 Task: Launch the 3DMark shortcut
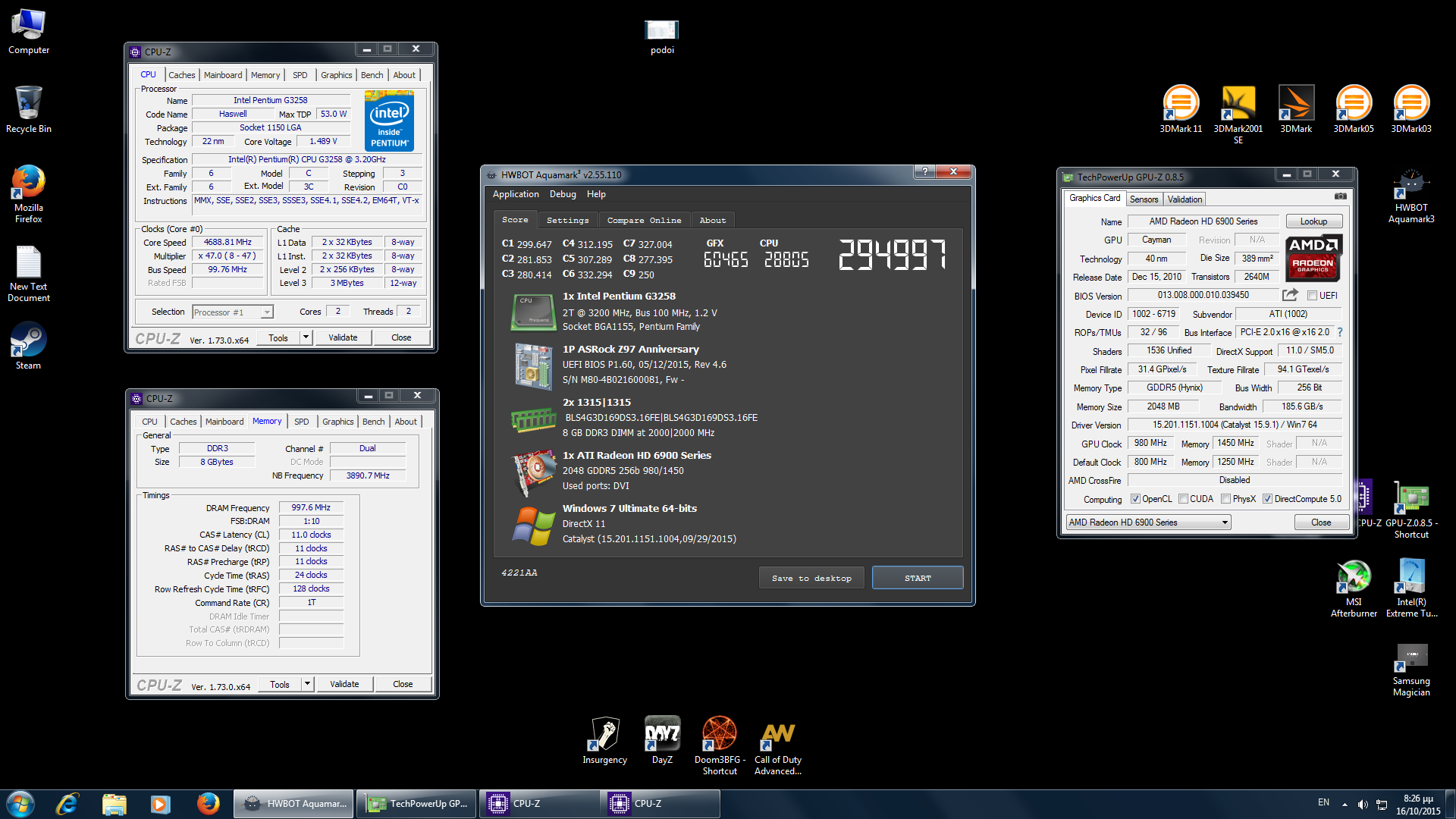pos(1296,109)
